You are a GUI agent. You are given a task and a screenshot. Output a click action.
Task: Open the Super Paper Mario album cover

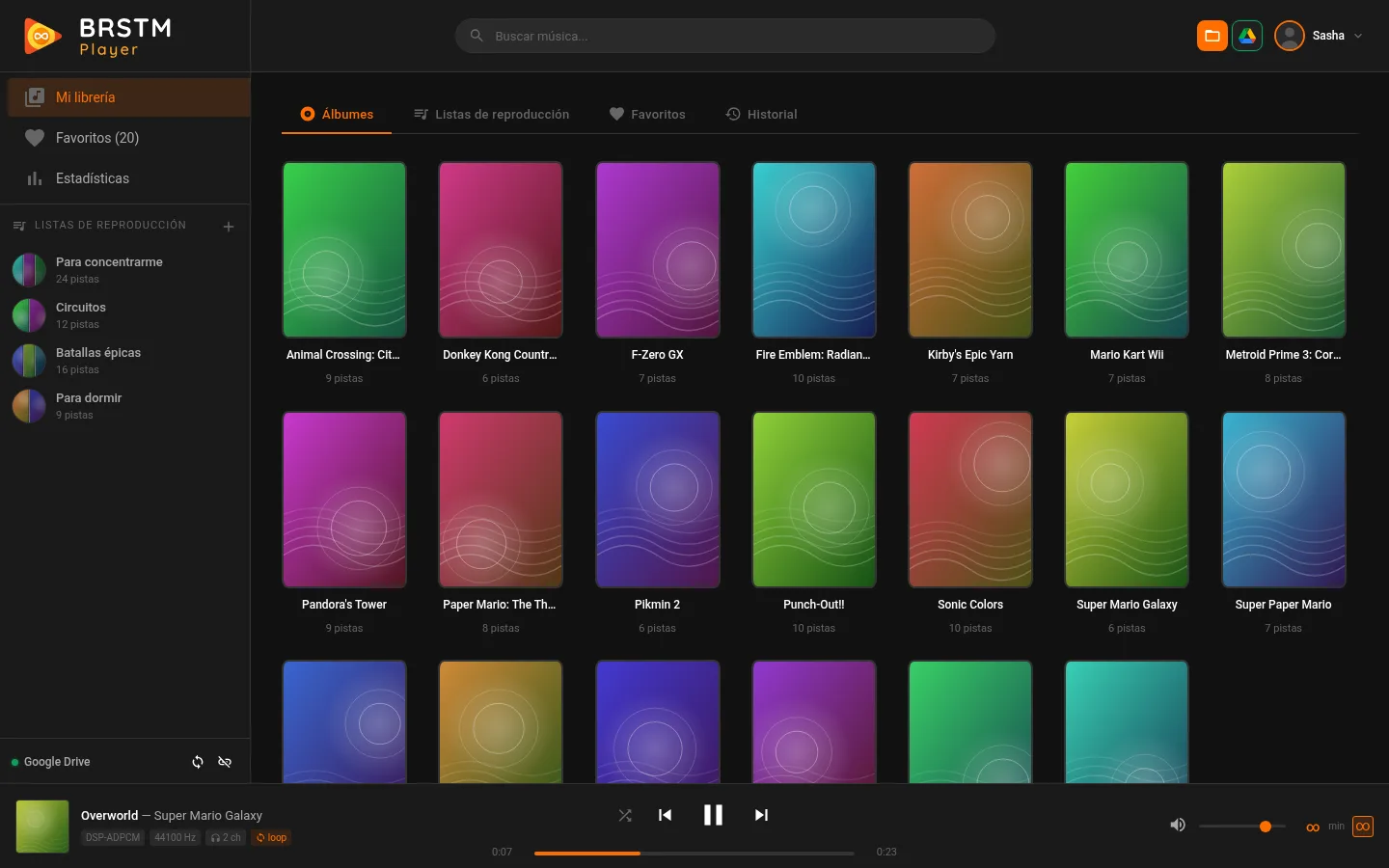1284,500
